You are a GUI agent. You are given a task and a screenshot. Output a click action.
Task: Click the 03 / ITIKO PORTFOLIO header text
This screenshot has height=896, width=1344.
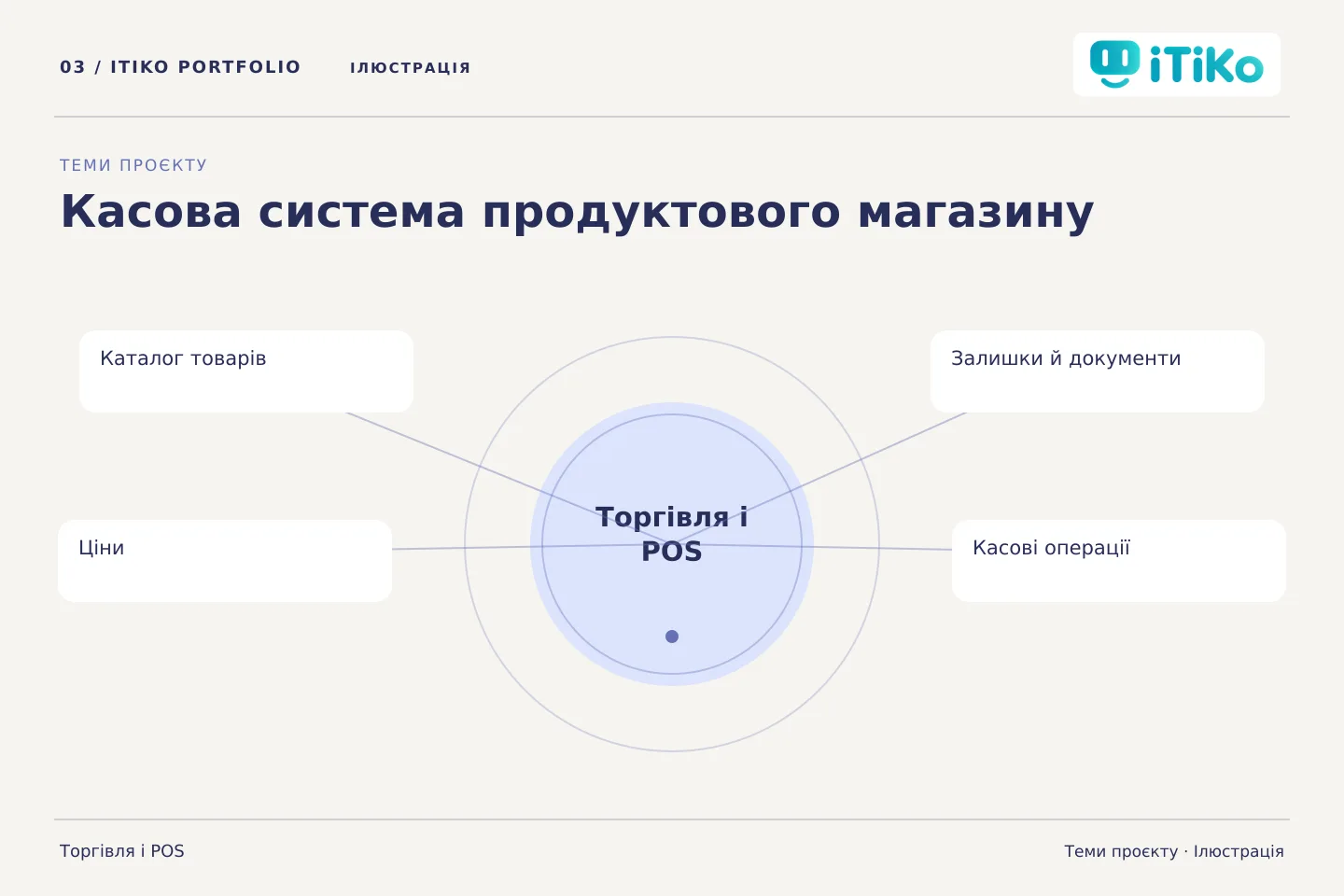[180, 67]
